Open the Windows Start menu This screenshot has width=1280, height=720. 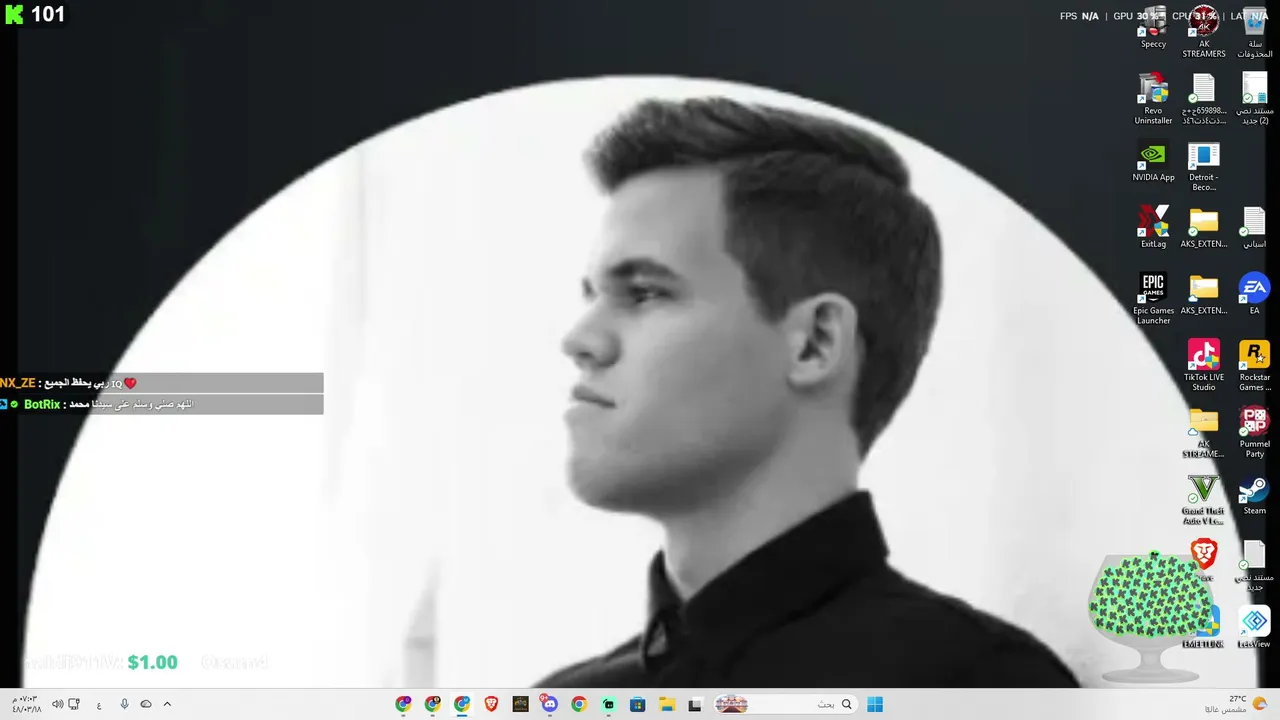[x=875, y=704]
